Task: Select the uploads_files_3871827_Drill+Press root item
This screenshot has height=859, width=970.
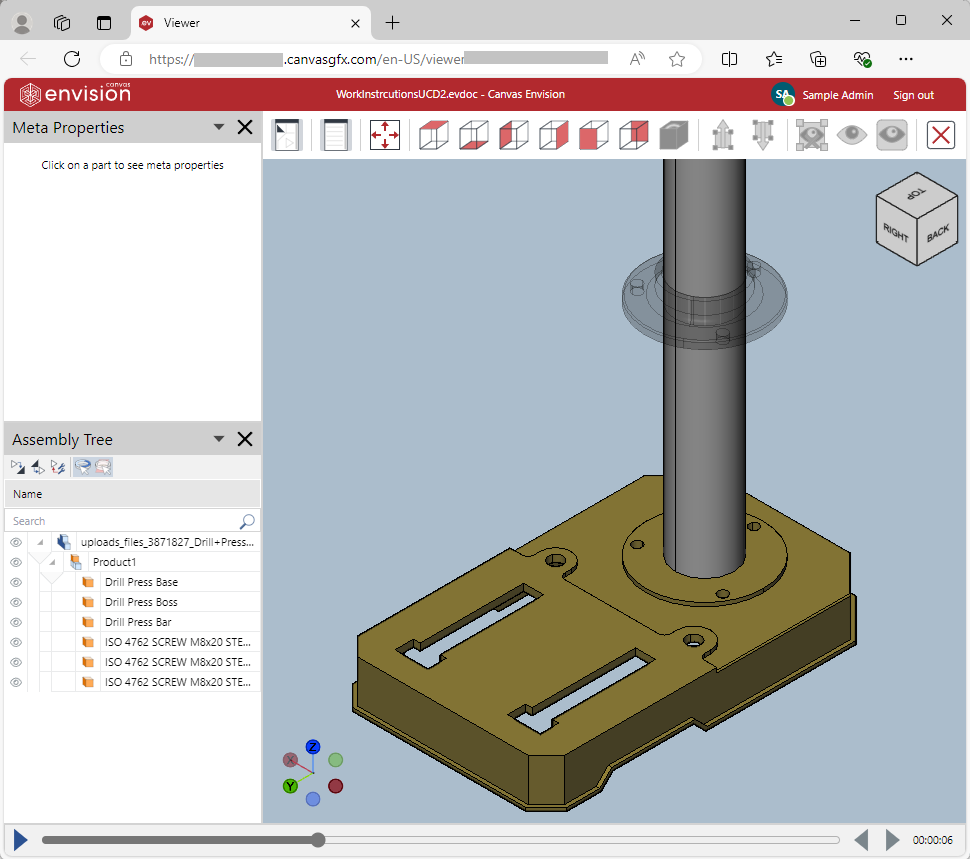Action: pyautogui.click(x=167, y=542)
